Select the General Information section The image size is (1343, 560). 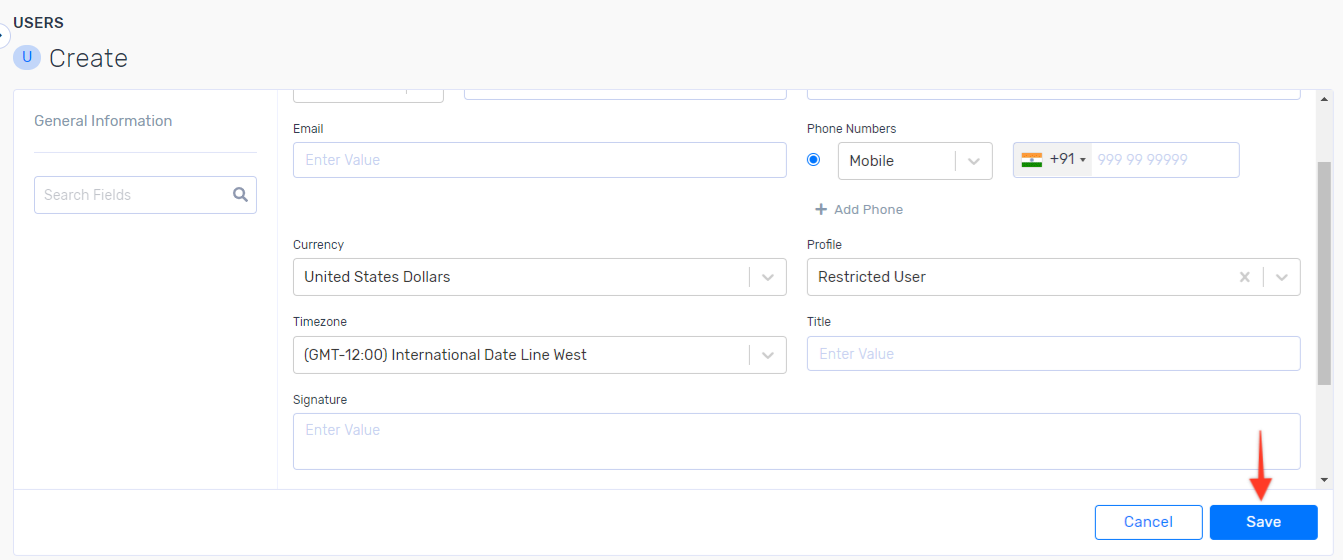(x=103, y=121)
